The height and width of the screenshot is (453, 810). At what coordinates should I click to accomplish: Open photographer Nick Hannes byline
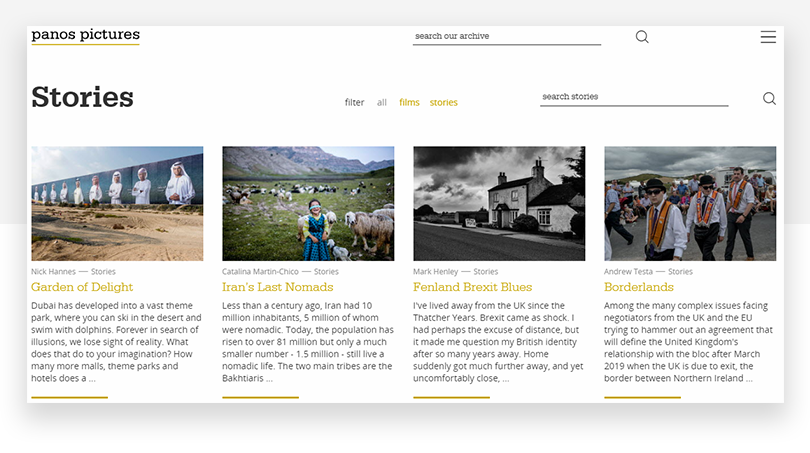point(53,271)
